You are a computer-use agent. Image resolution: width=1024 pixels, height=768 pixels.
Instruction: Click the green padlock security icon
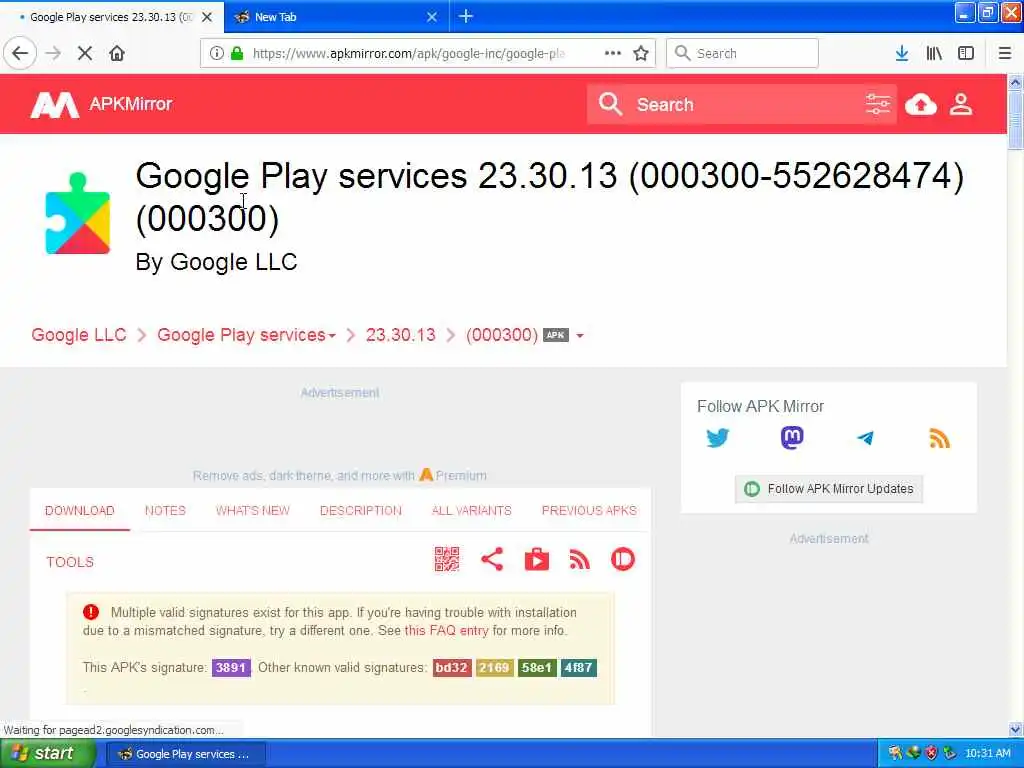pyautogui.click(x=236, y=54)
